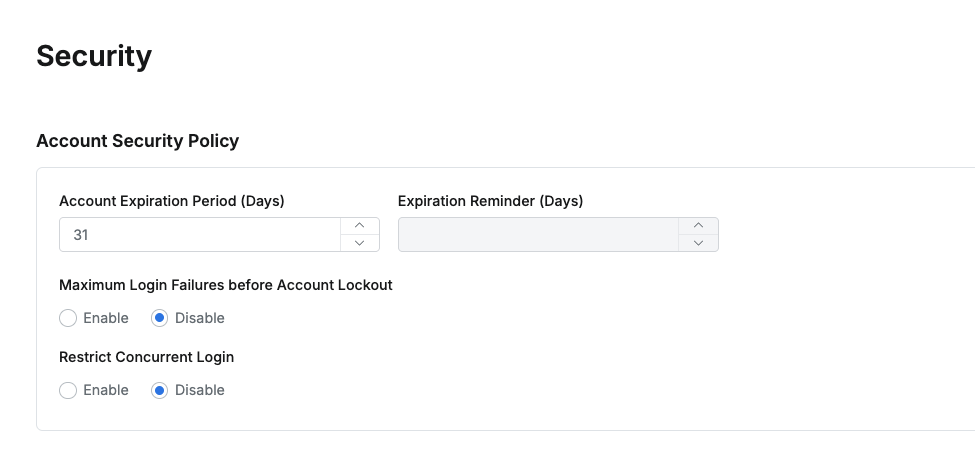Increase Account Expiration Period with up arrow
The height and width of the screenshot is (453, 975).
[x=360, y=226]
